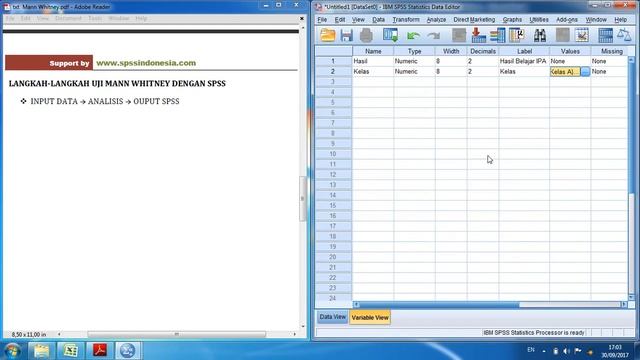Click the SPSS horizontal scrollbar thumb
This screenshot has height=360, width=640.
point(439,304)
